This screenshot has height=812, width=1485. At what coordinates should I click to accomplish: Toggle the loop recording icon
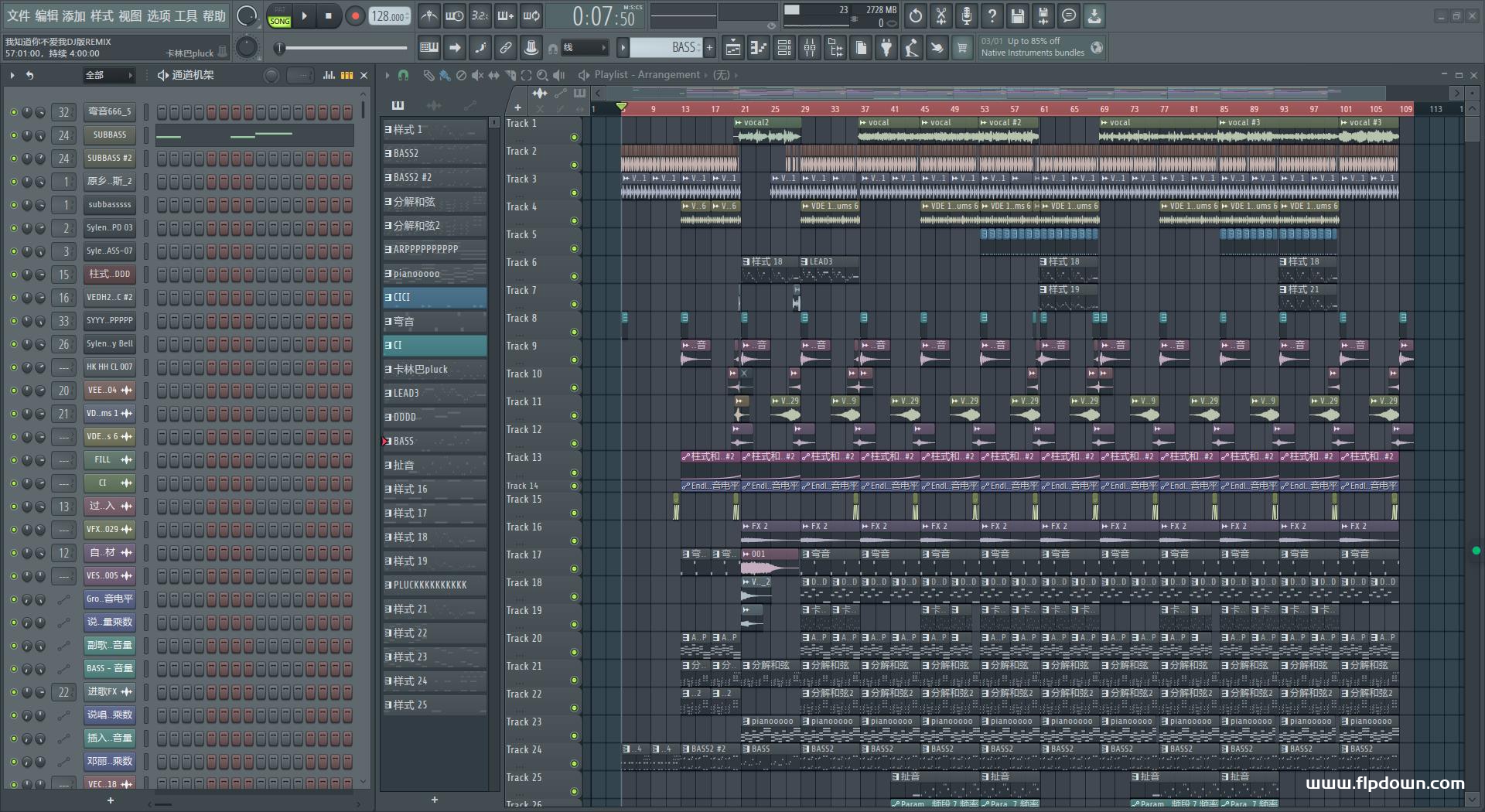tap(531, 15)
